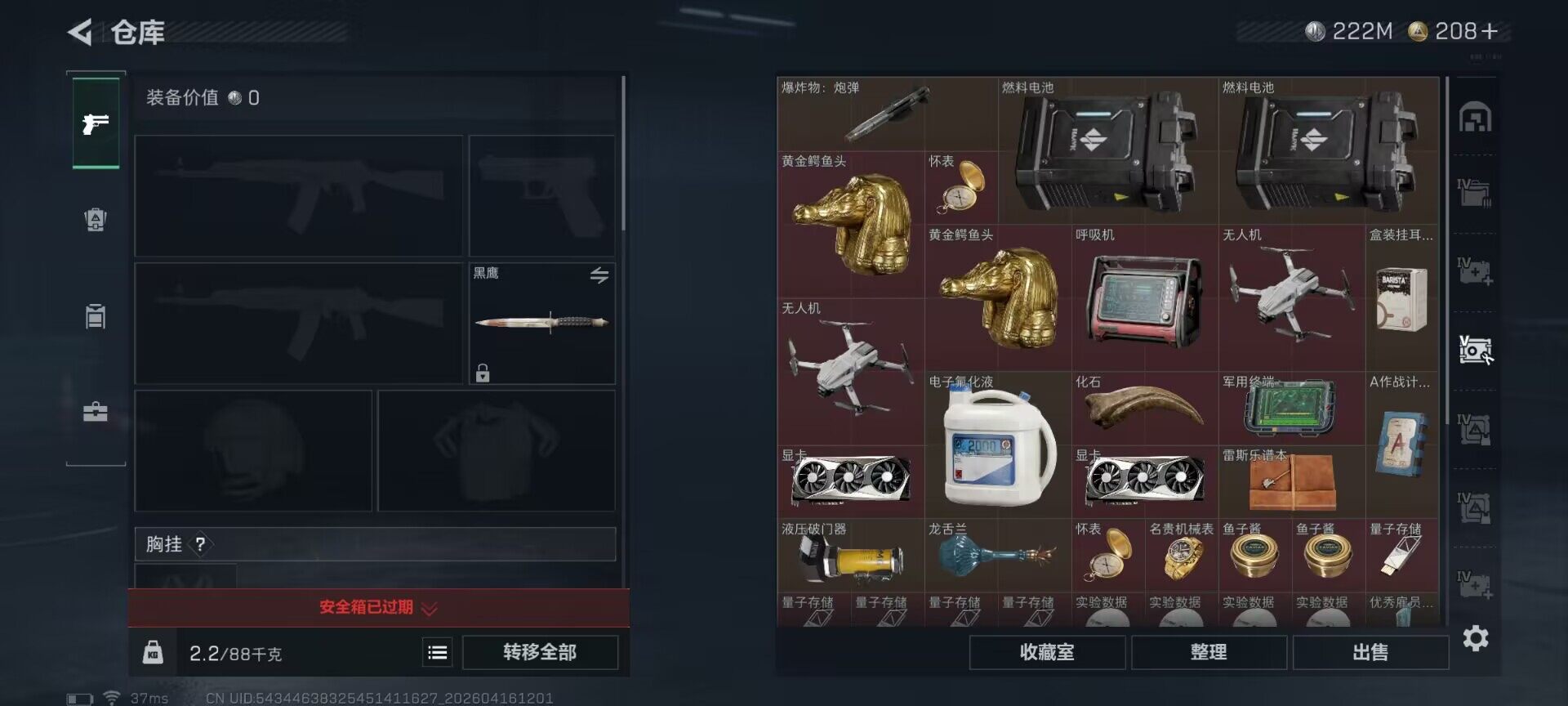This screenshot has width=1568, height=706.
Task: Click the 胸挂 question mark help icon
Action: 200,544
